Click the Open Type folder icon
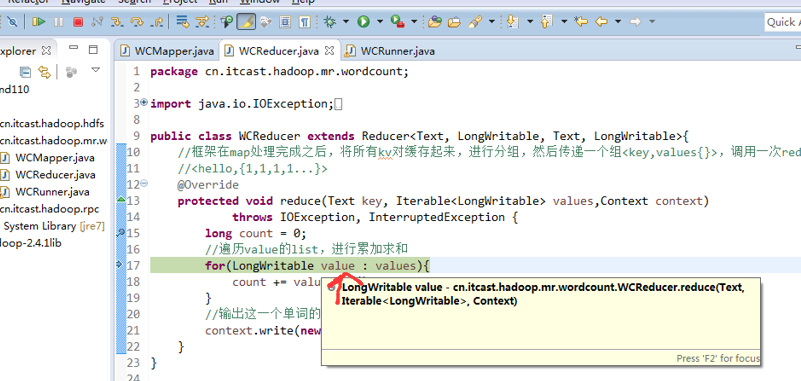 click(x=435, y=22)
